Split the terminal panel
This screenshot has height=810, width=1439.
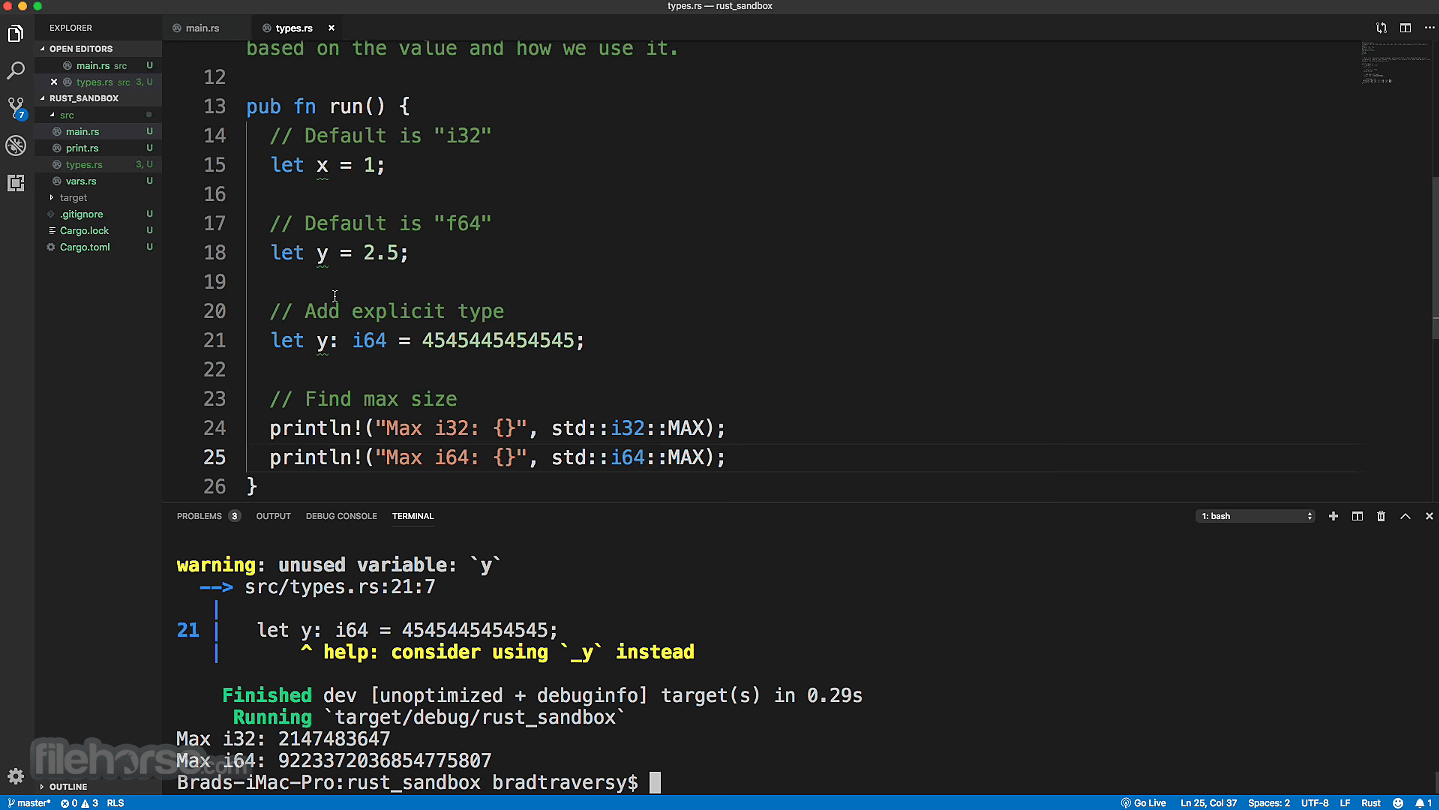point(1357,516)
